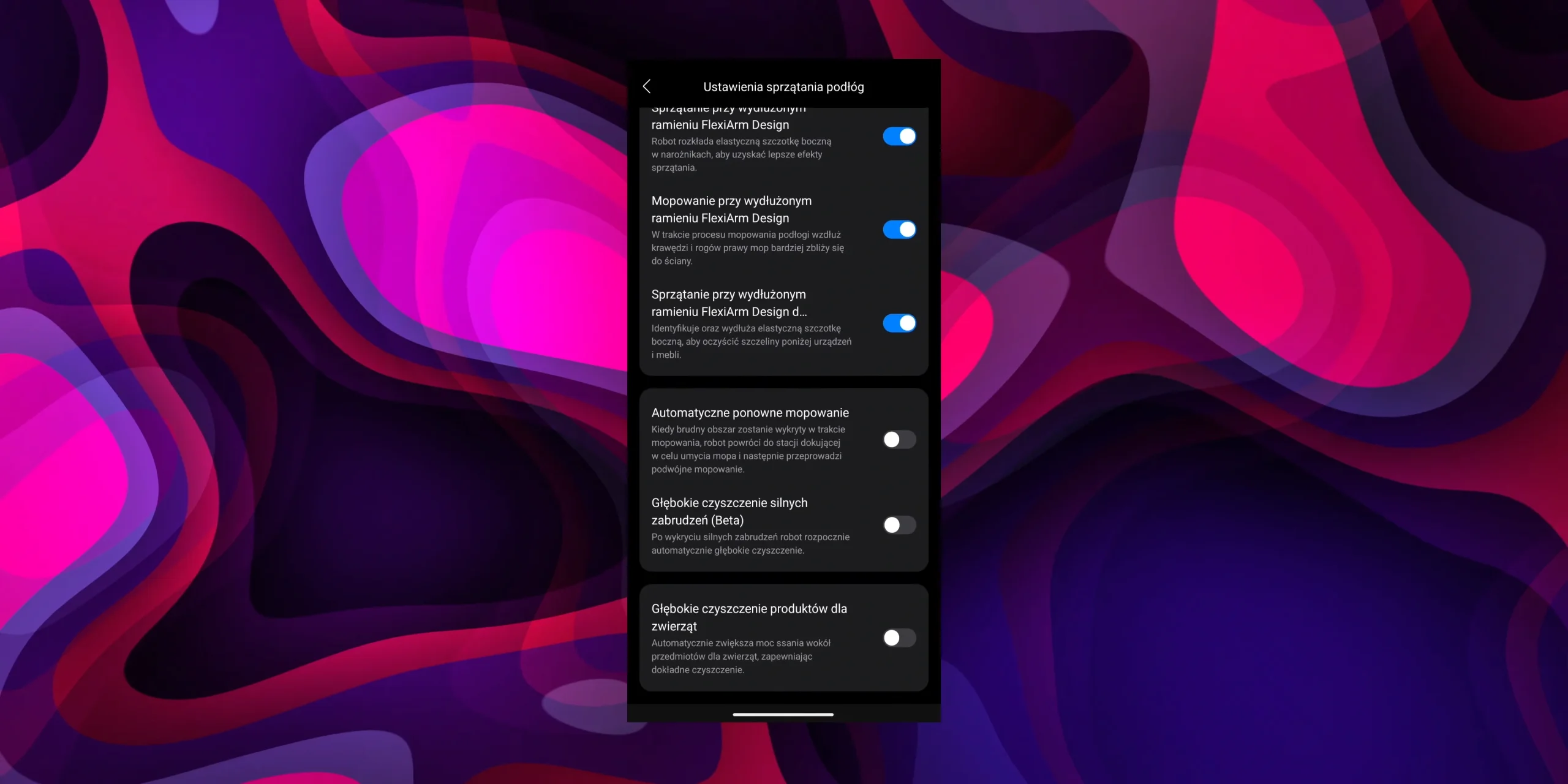Viewport: 1568px width, 784px height.
Task: Enable 'Głębokie czyszczenie silnych zabrudzeń (Beta)' toggle
Action: coord(899,525)
